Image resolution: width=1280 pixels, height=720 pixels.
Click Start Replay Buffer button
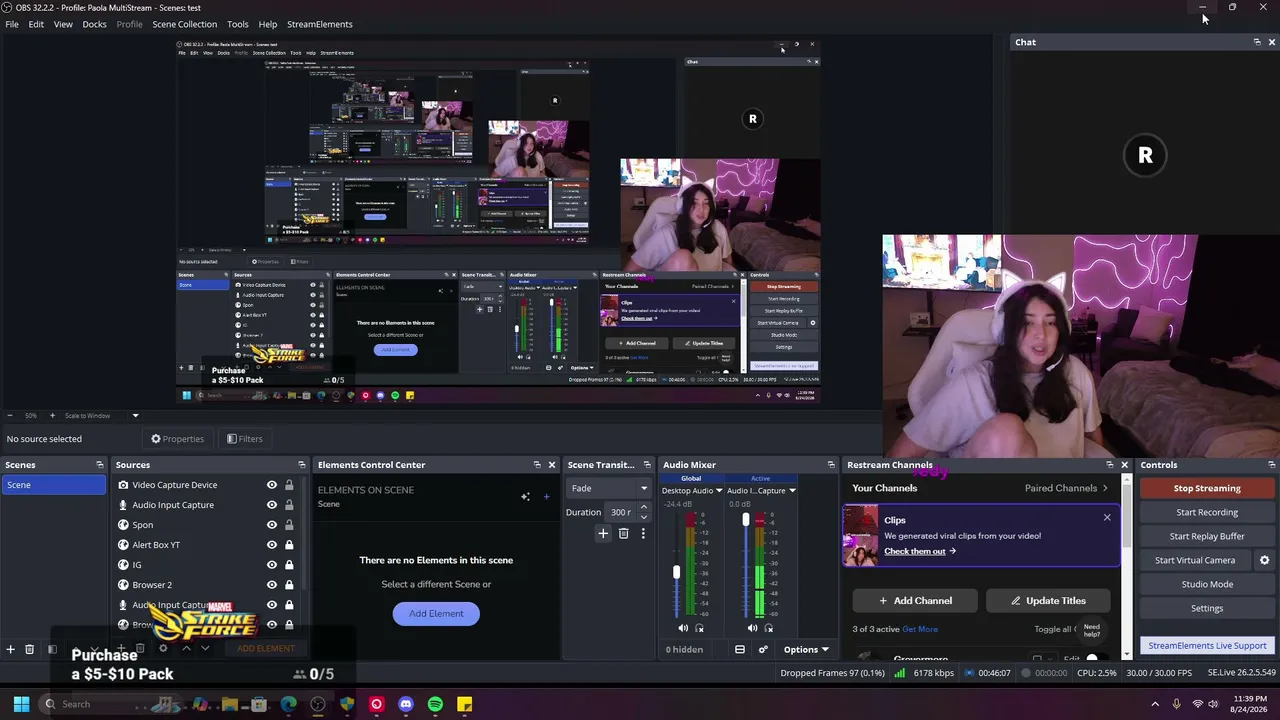(1207, 536)
